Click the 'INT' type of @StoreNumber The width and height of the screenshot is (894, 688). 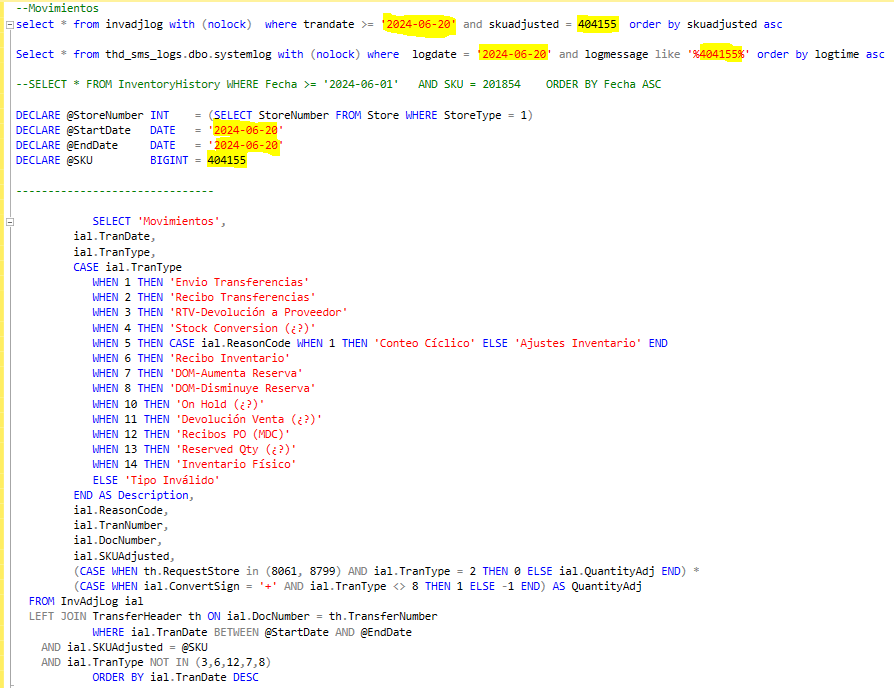point(160,115)
